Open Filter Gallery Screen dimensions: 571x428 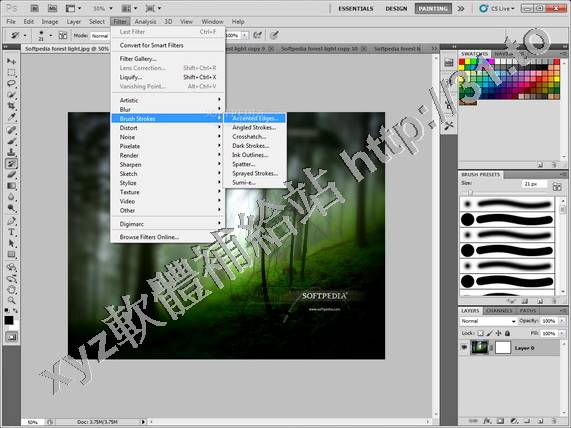[x=168, y=59]
